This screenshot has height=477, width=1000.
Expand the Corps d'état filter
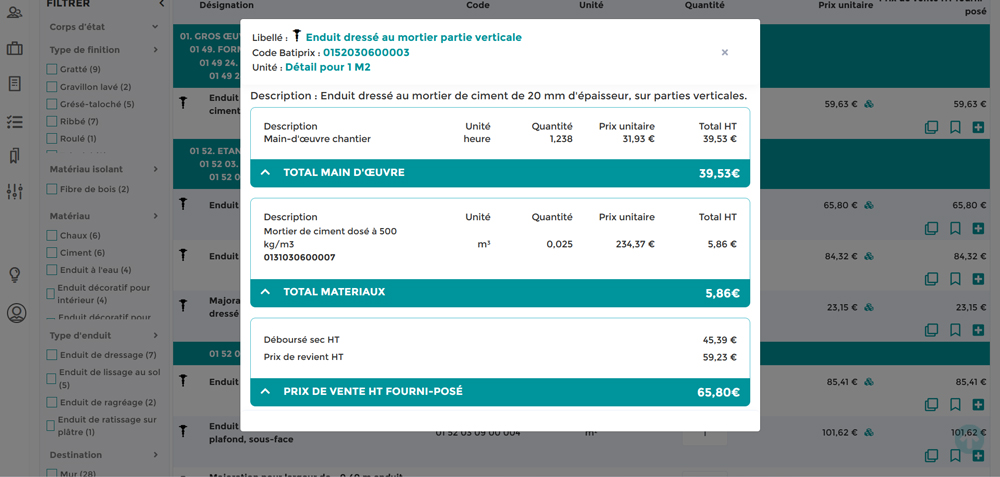[x=155, y=27]
